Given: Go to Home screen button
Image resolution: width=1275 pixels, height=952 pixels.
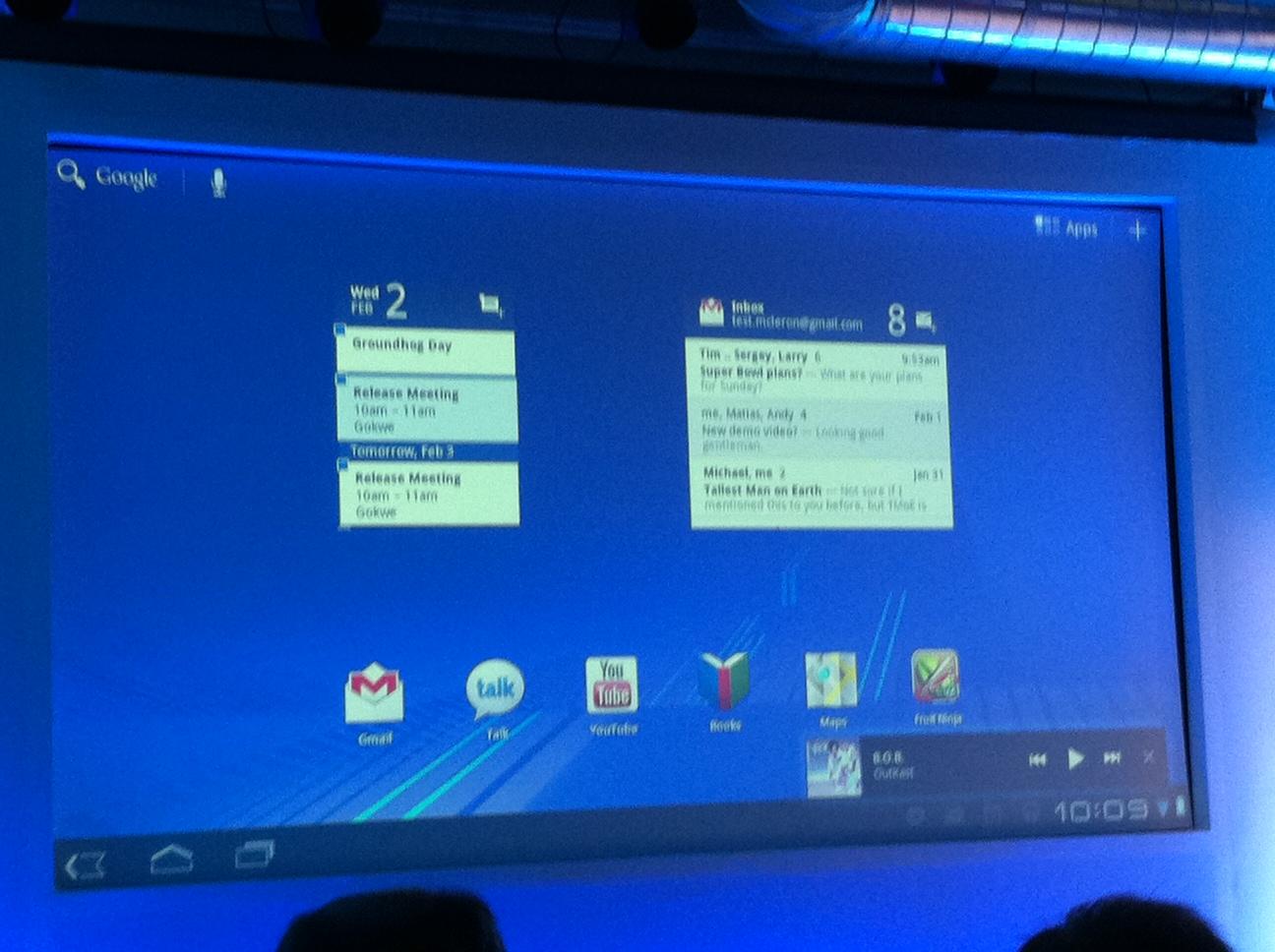Looking at the screenshot, I should point(171,860).
